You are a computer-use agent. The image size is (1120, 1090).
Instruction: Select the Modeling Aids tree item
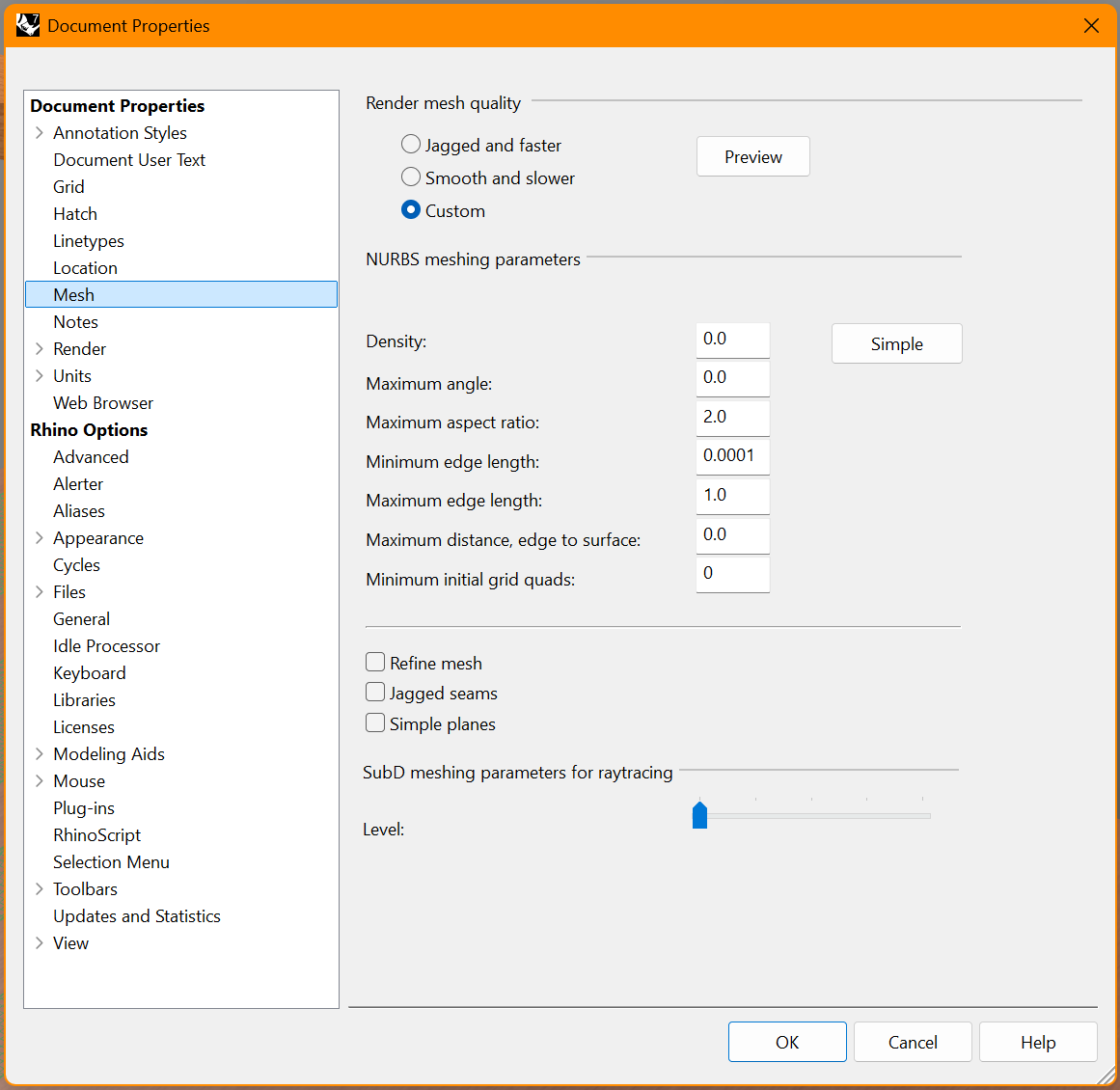click(109, 754)
